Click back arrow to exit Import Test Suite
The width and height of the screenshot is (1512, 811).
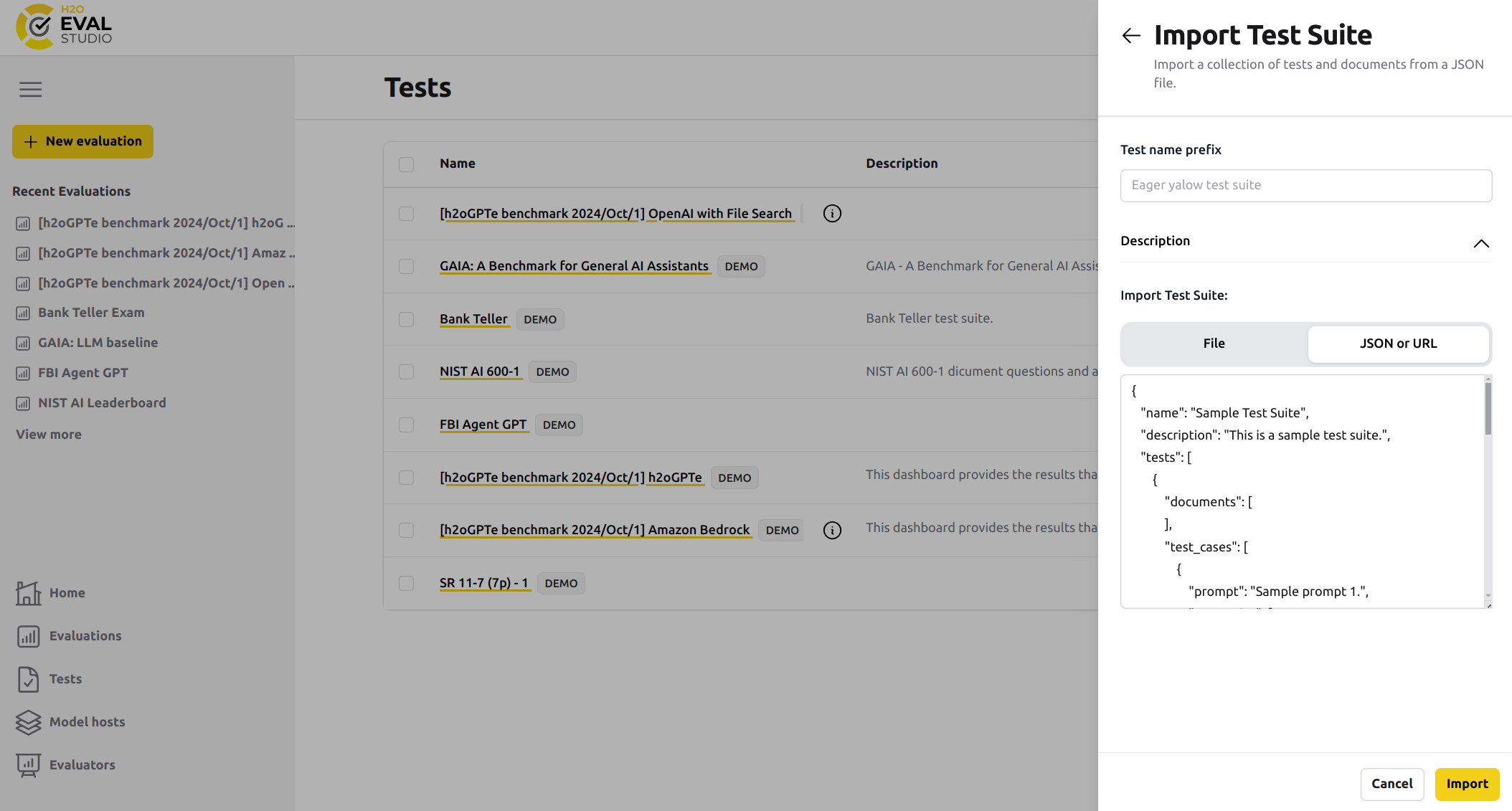click(x=1131, y=34)
